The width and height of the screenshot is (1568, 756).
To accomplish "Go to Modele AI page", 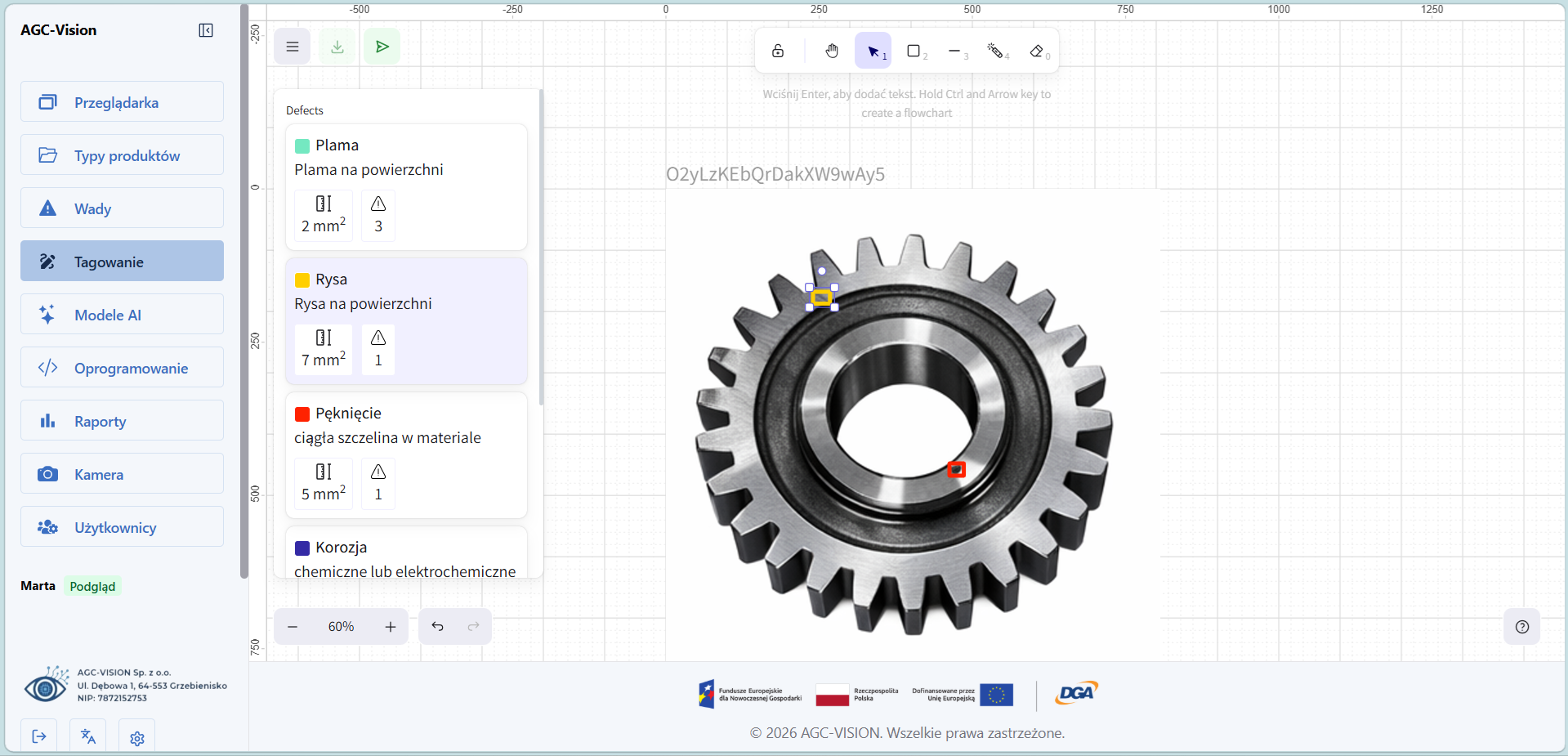I will (122, 315).
